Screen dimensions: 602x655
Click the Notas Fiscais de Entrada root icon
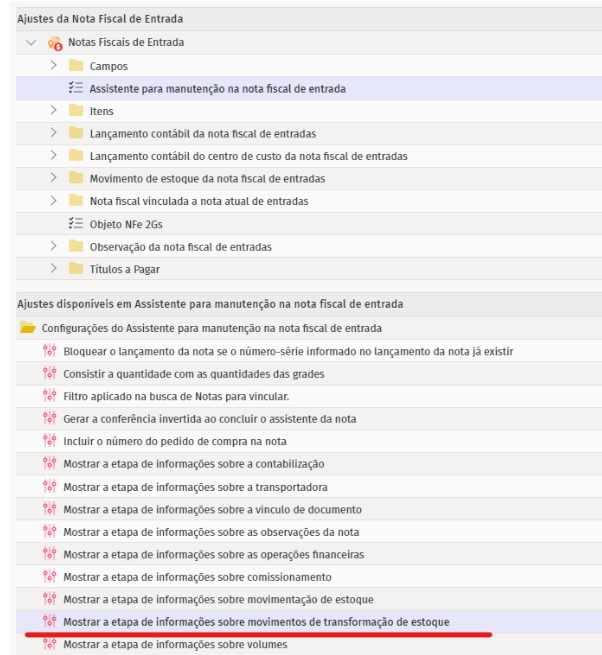pyautogui.click(x=55, y=43)
